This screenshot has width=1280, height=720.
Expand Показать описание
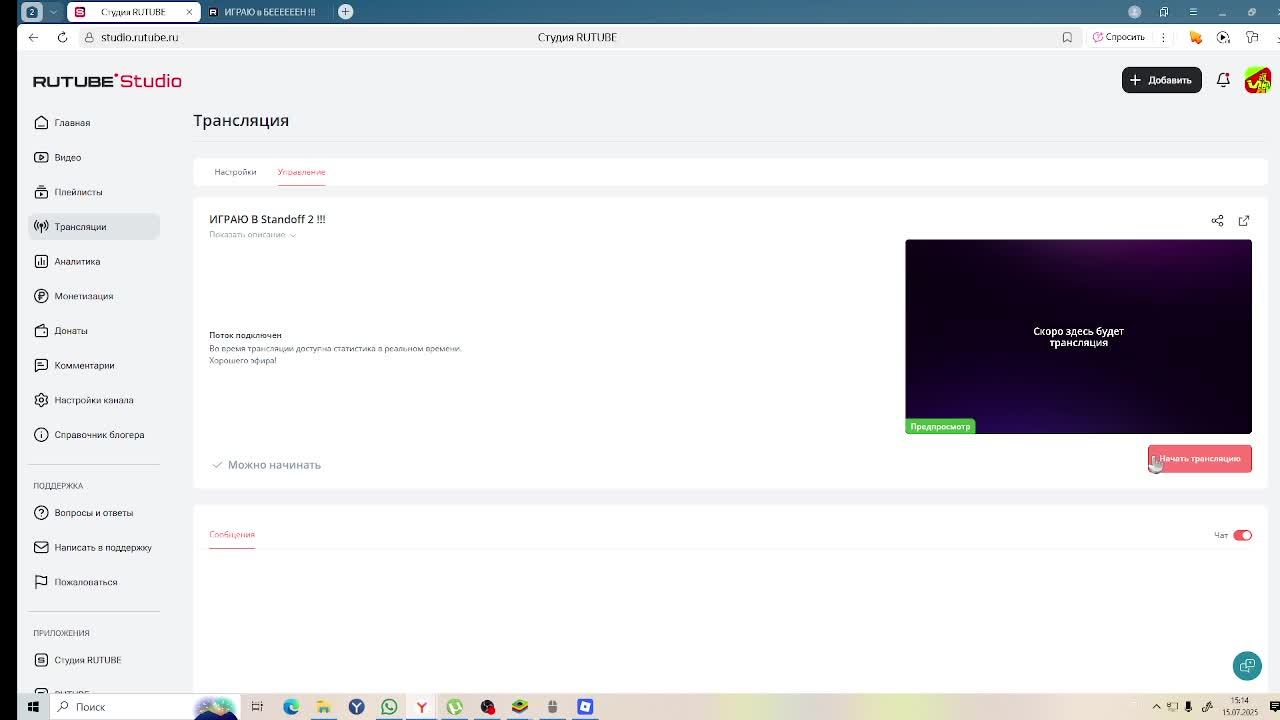pyautogui.click(x=252, y=235)
